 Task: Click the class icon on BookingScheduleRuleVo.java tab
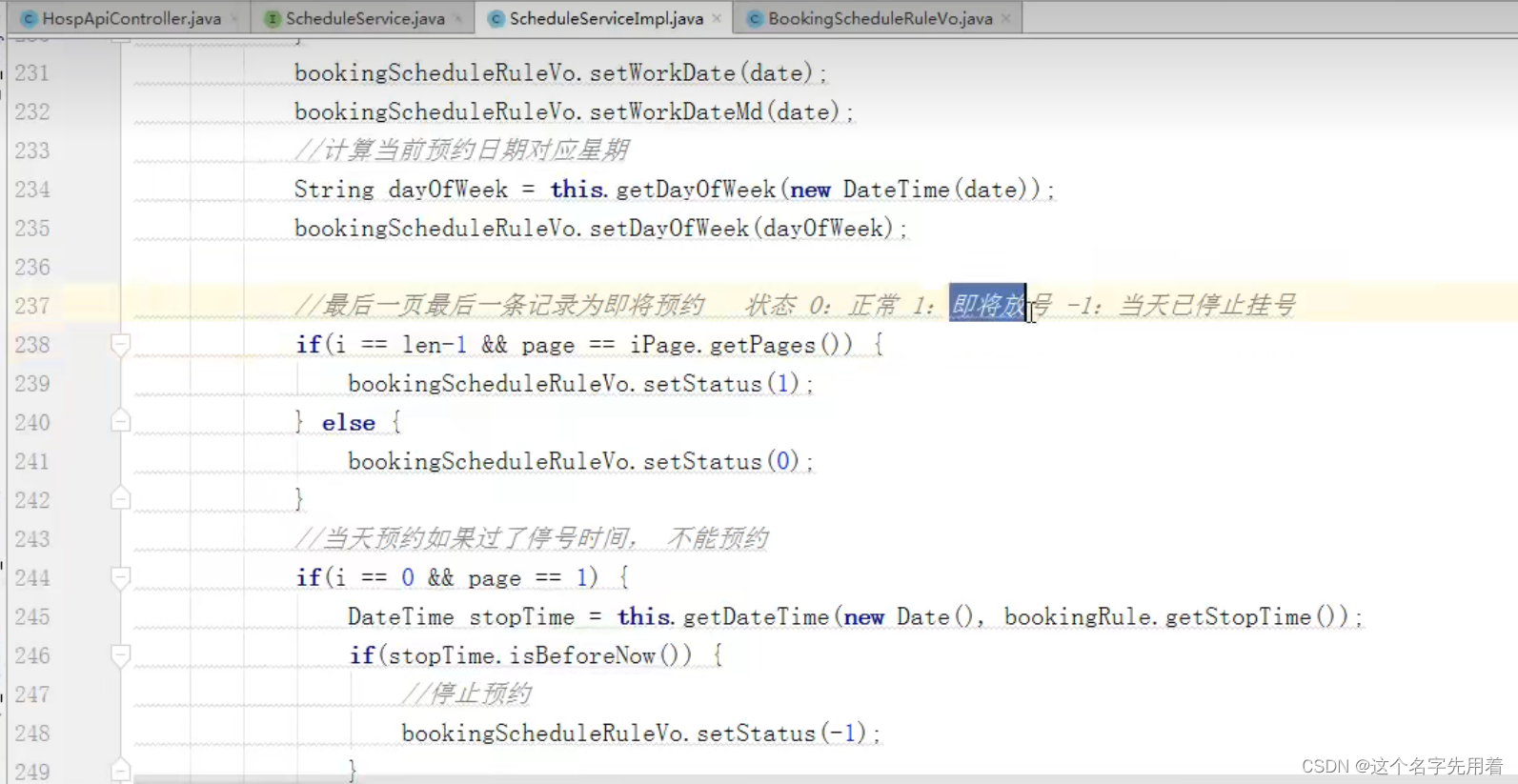point(755,19)
